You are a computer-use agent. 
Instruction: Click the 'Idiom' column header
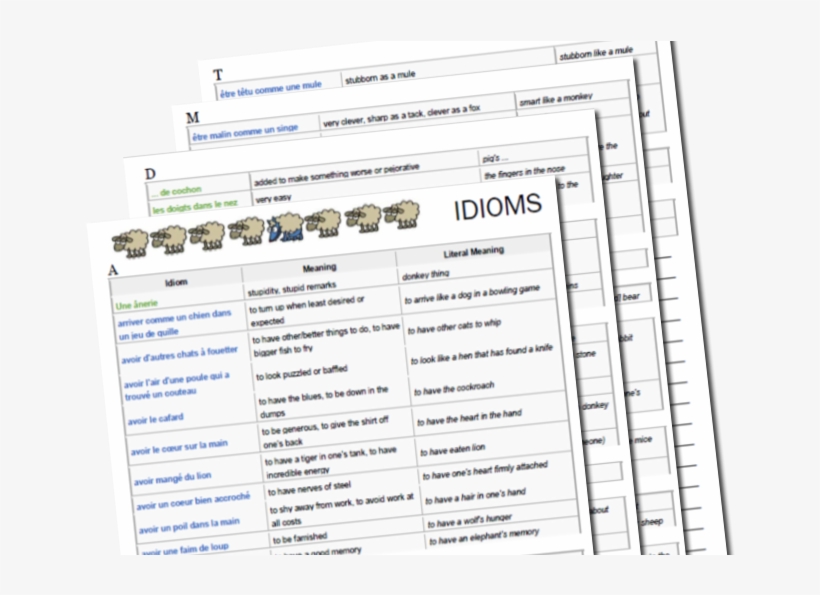pyautogui.click(x=176, y=283)
